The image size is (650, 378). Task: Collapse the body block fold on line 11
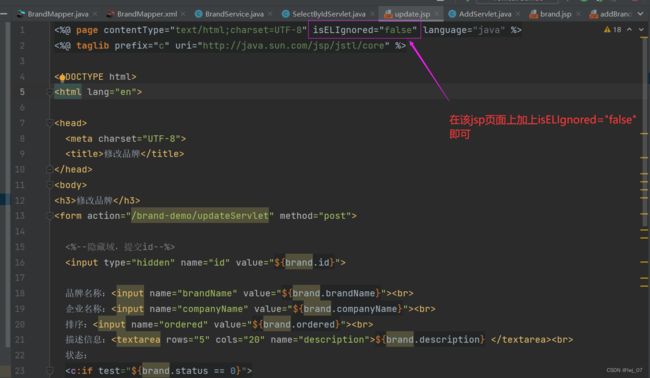pos(49,185)
